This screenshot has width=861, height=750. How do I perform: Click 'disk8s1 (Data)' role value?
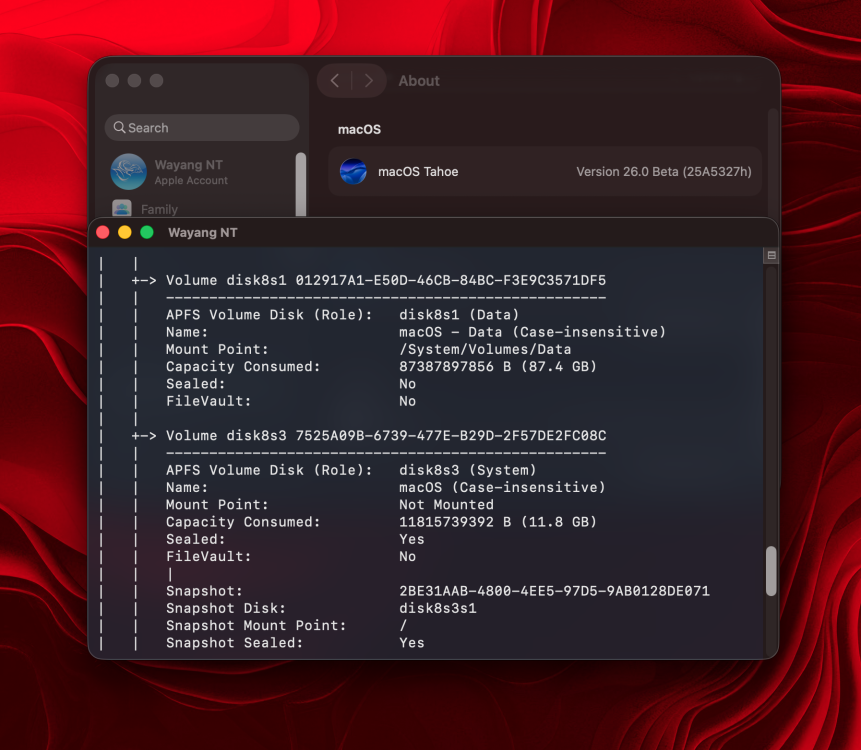(459, 315)
